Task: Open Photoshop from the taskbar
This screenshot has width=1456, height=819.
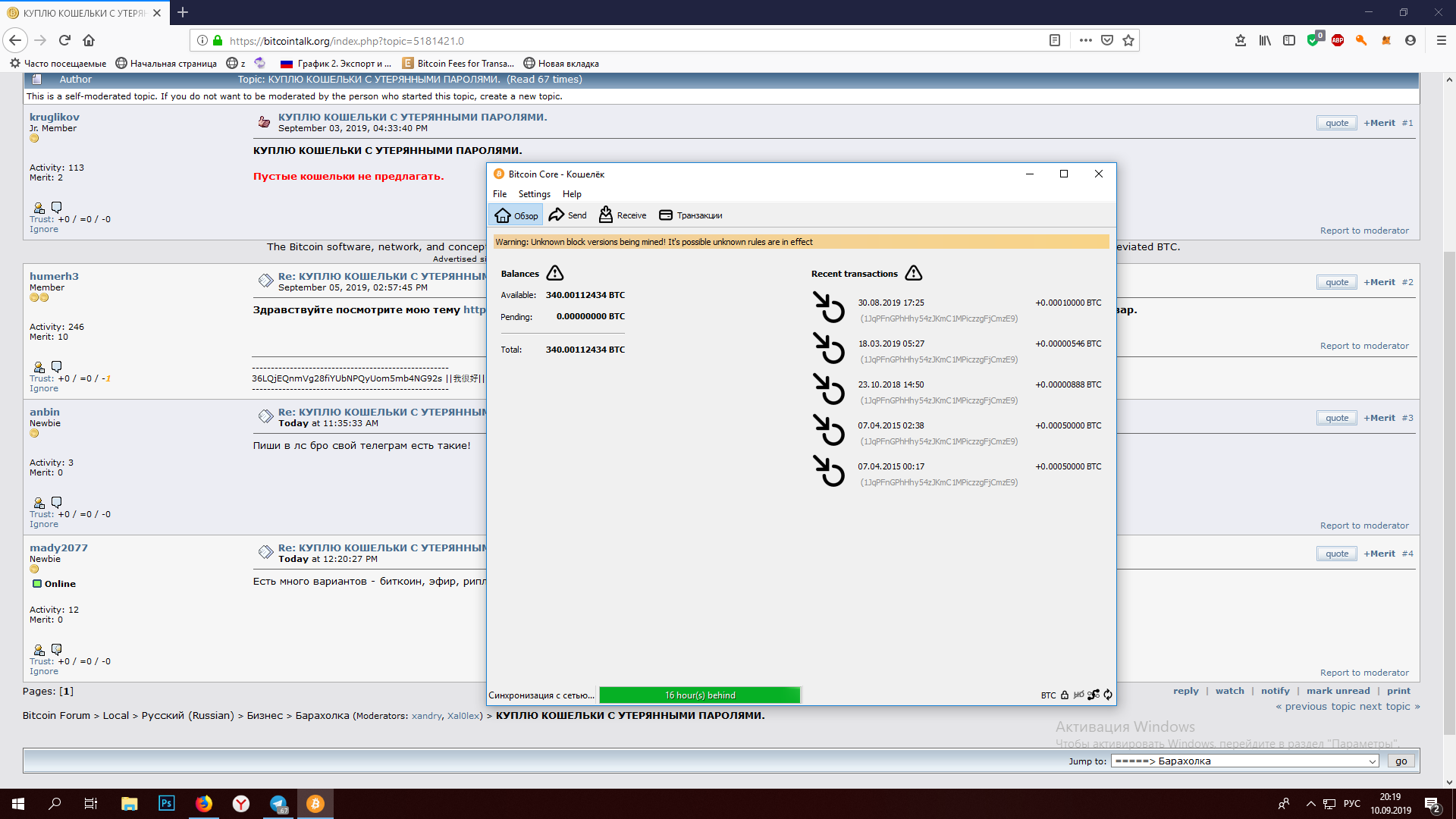Action: click(x=166, y=804)
